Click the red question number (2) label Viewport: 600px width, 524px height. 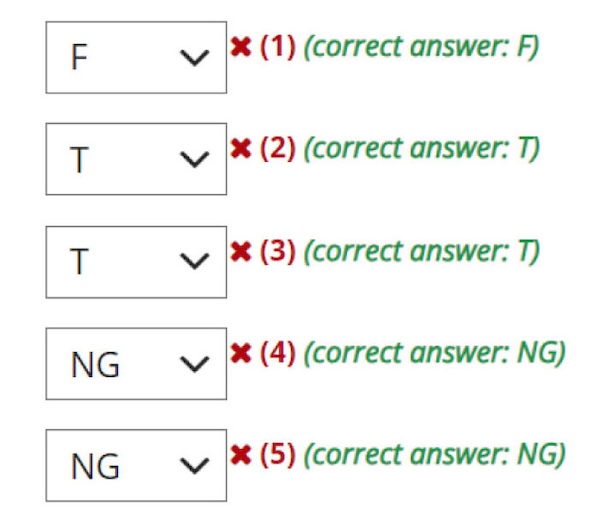tap(278, 149)
